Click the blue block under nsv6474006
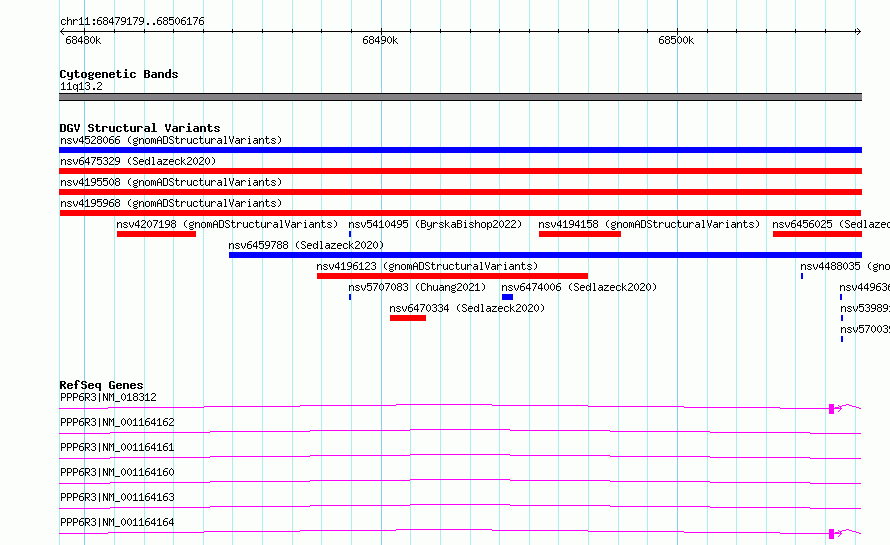Image resolution: width=890 pixels, height=545 pixels. 507,297
